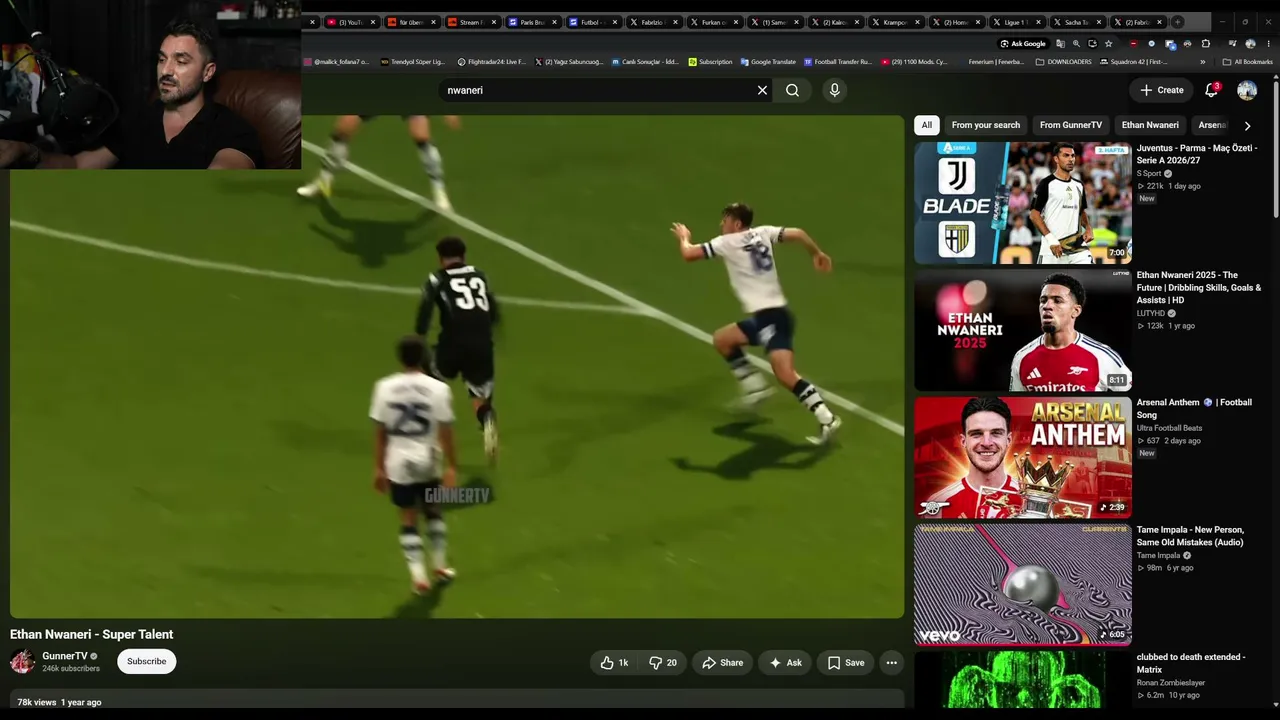Open the Juventus - Parma thumbnail
The height and width of the screenshot is (720, 1280).
(x=1023, y=203)
